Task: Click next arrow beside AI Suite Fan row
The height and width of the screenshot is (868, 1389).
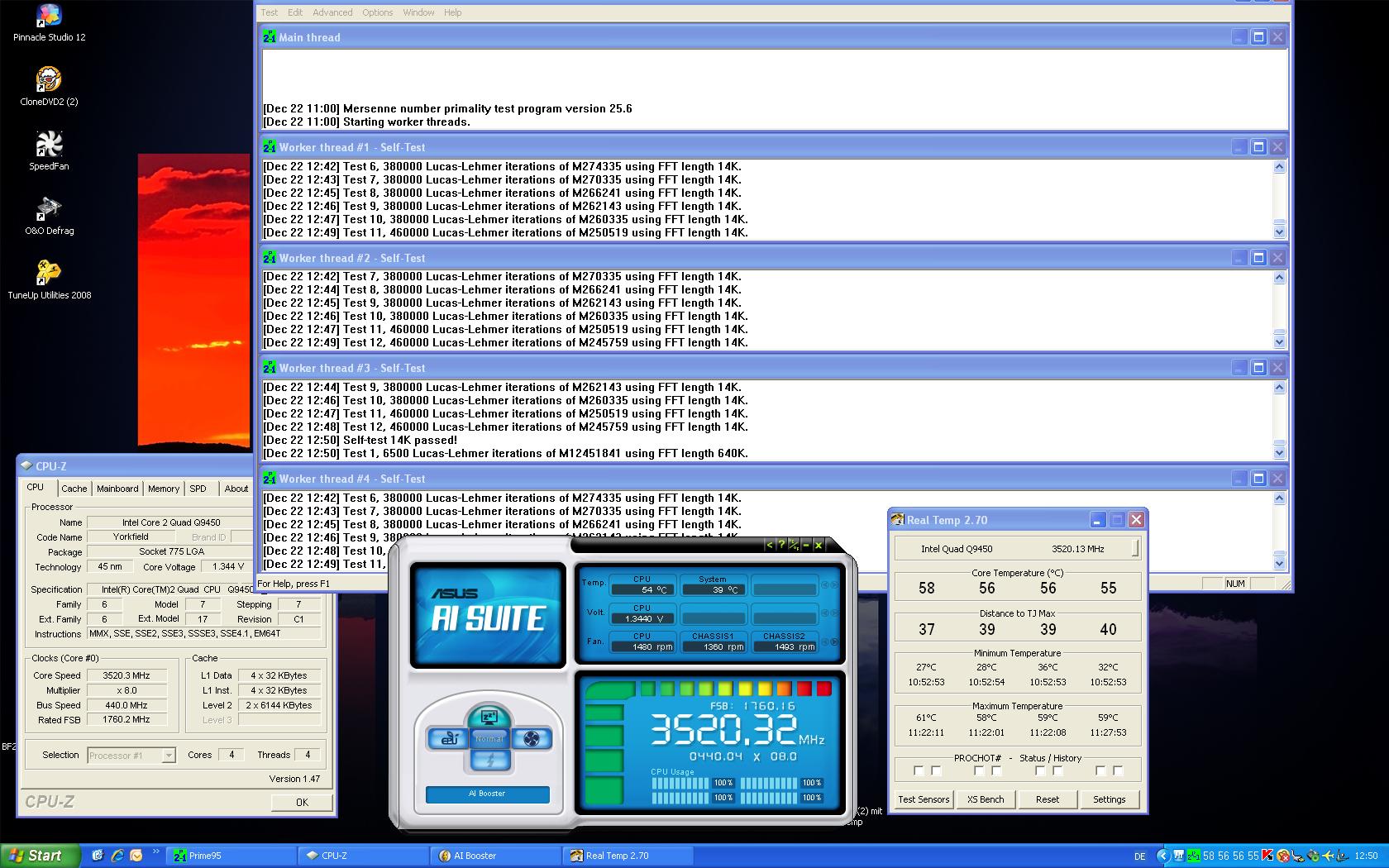Action: tap(834, 641)
